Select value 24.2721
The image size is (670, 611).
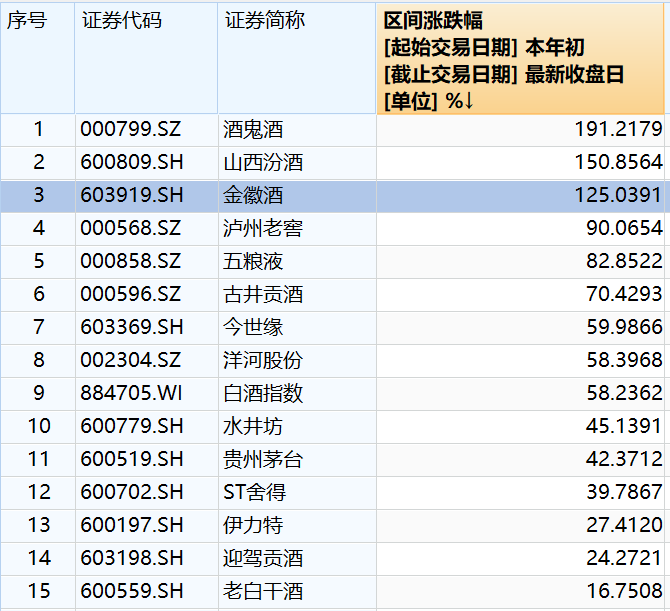coord(624,558)
